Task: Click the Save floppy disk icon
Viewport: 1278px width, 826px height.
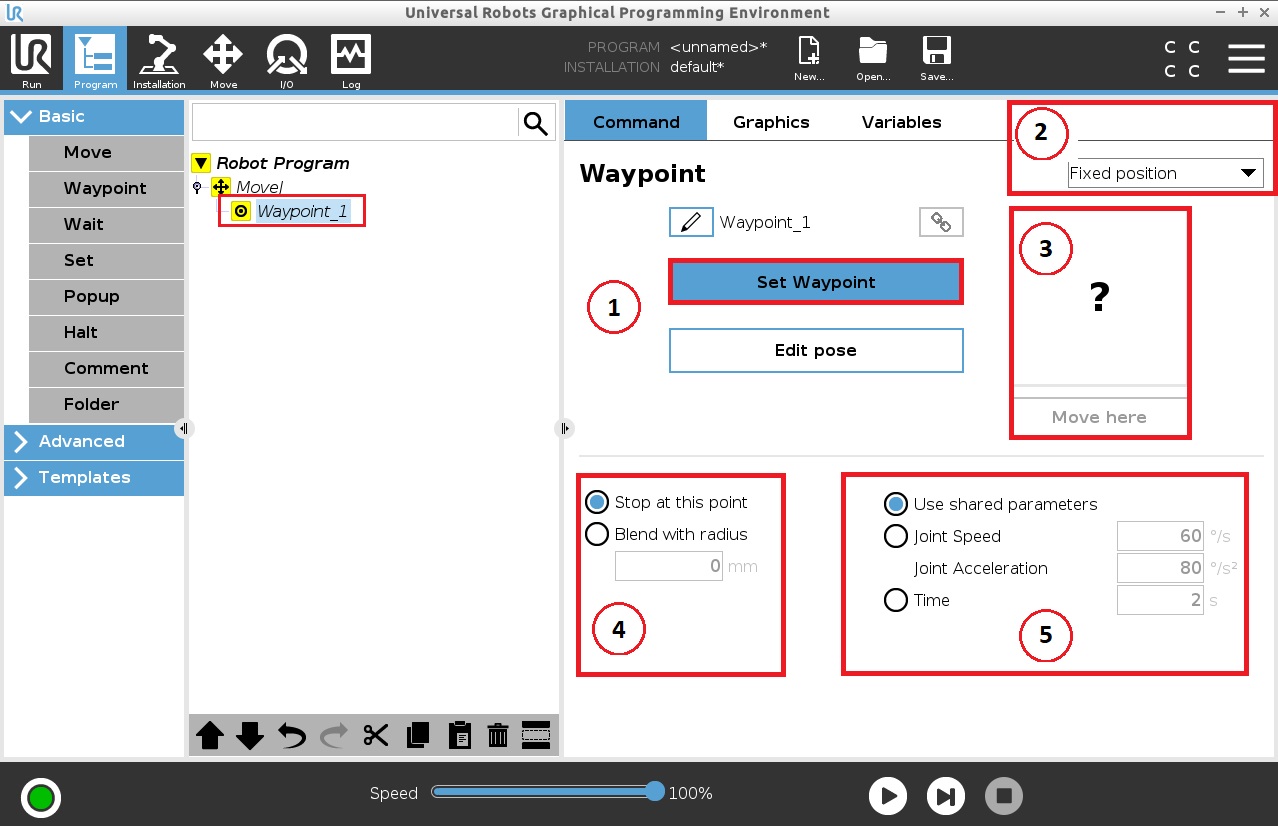Action: tap(937, 58)
